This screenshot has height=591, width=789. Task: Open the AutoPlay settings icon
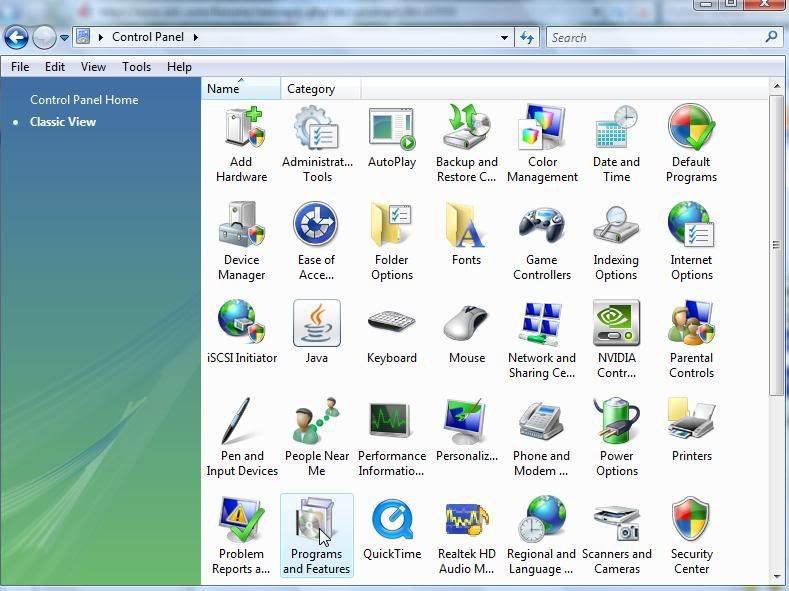coord(391,138)
